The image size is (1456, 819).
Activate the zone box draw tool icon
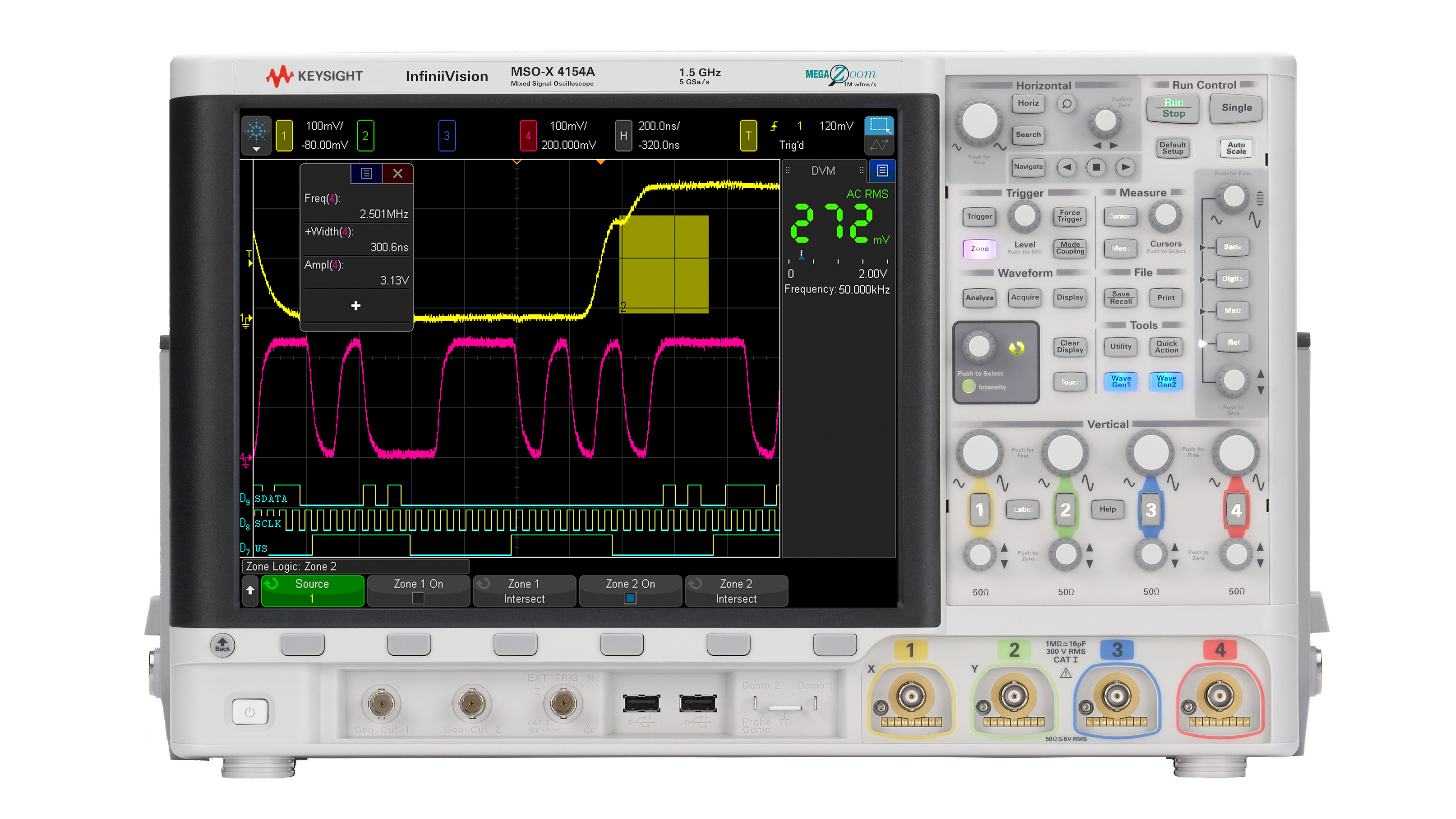879,125
